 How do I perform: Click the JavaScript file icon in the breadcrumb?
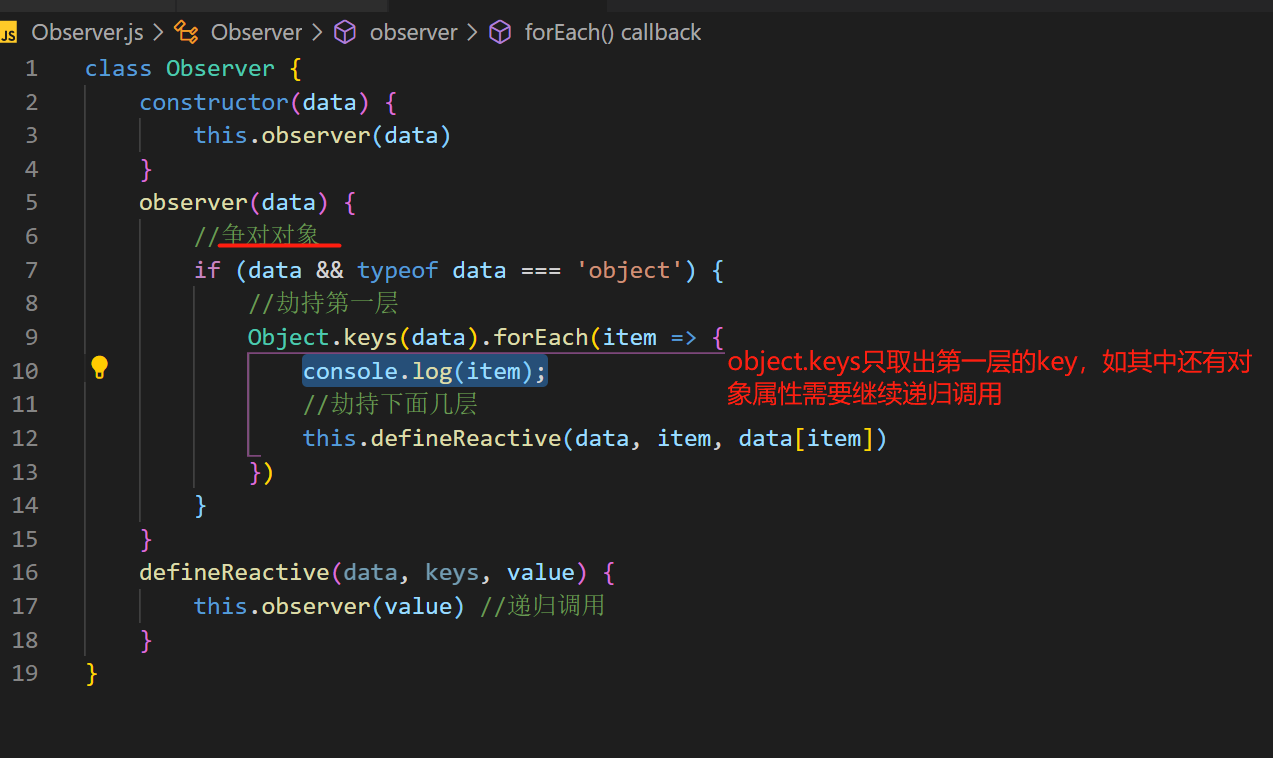click(10, 32)
